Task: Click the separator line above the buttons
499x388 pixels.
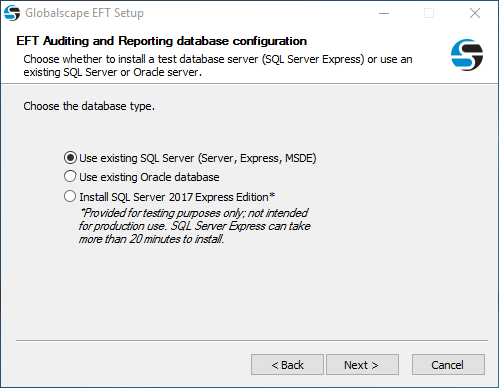Action: pos(252,340)
